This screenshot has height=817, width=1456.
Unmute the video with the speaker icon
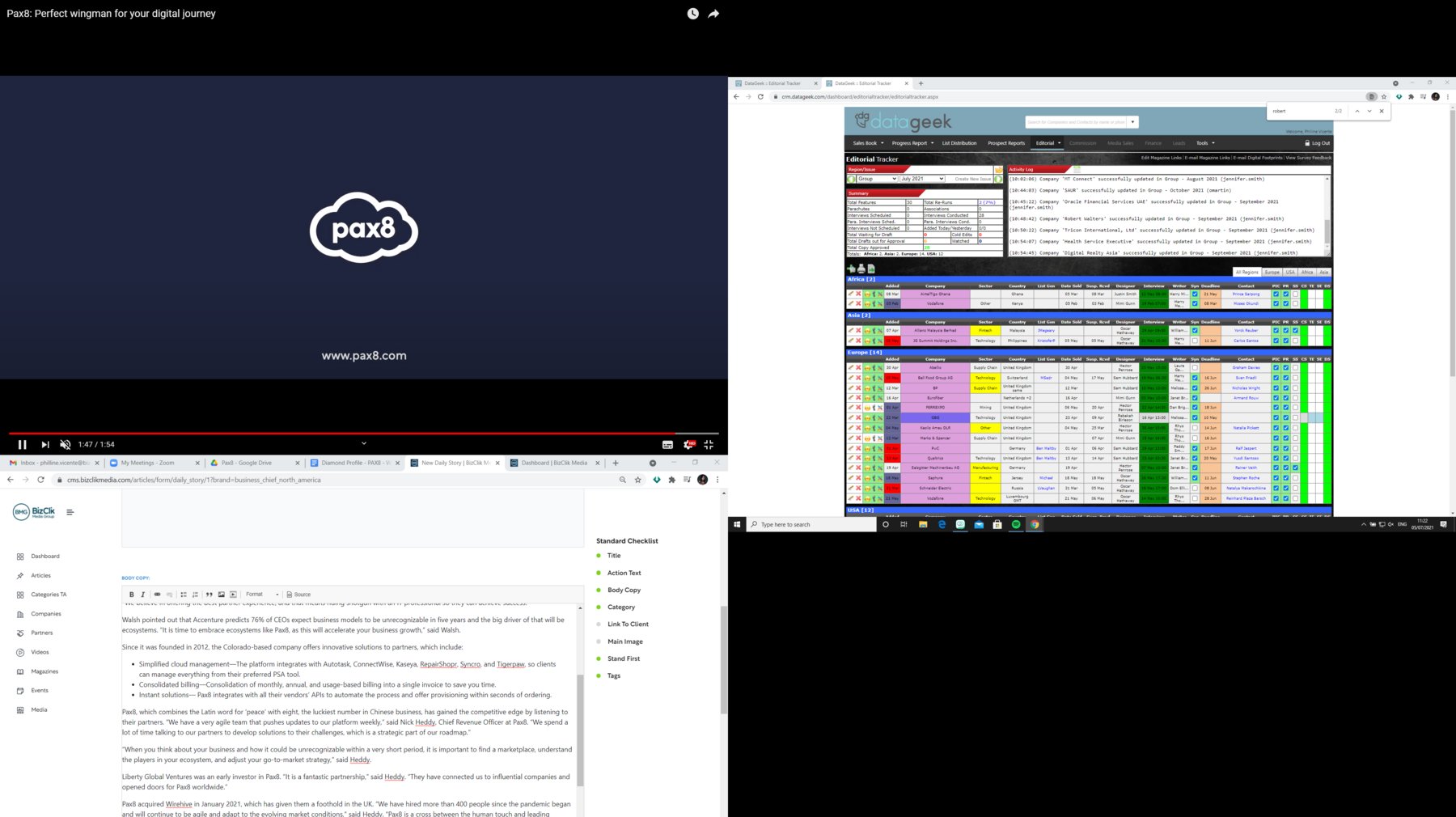point(66,444)
